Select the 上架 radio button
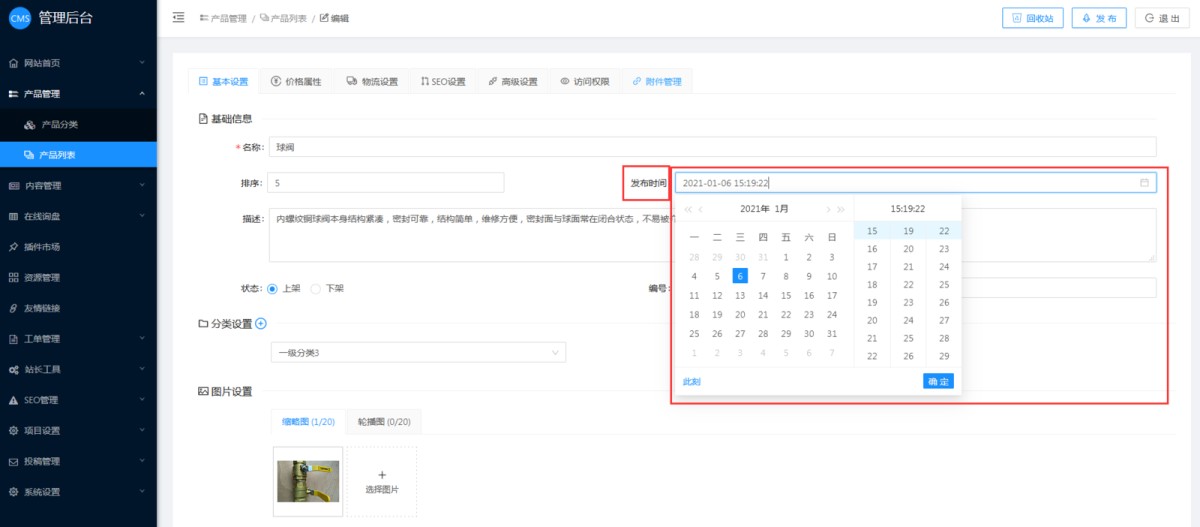This screenshot has width=1200, height=527. click(273, 288)
